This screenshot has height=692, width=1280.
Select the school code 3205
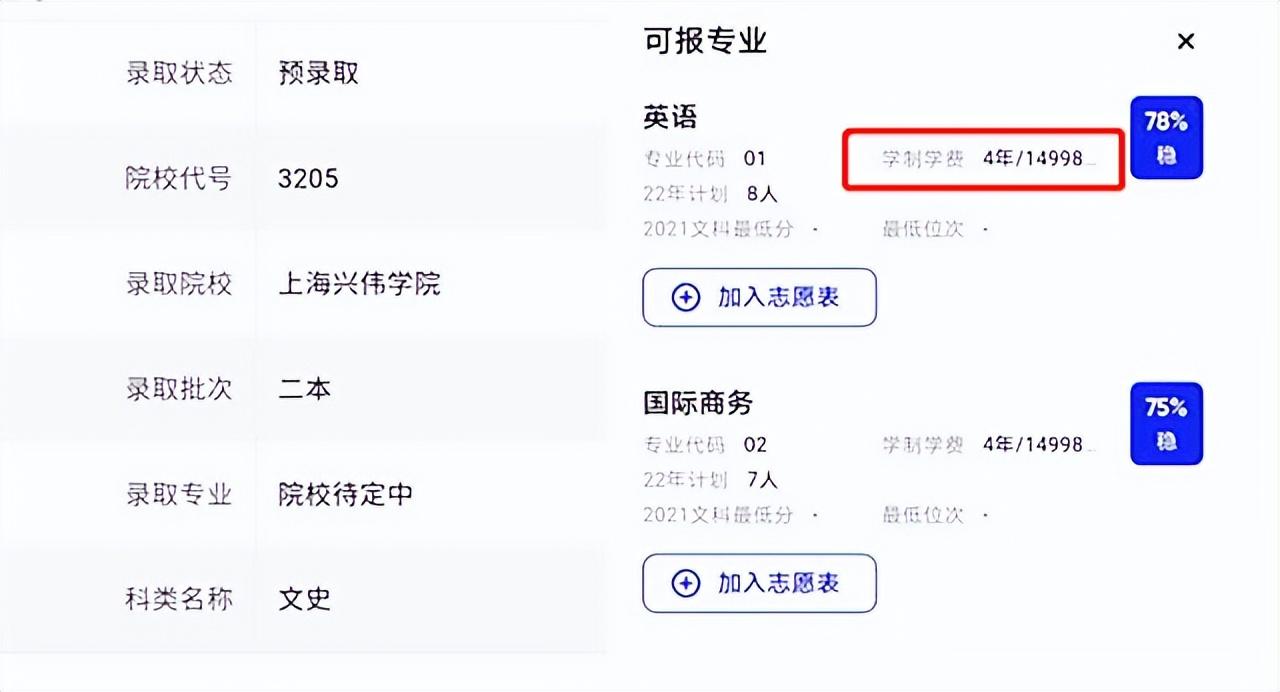click(308, 179)
